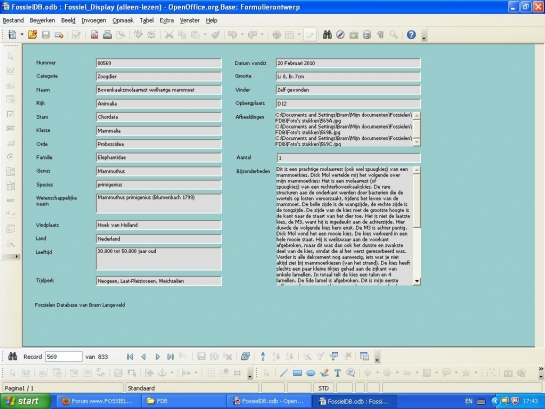The image size is (545, 409).
Task: Click scroll-up arrow of Bijzonderheden text box
Action: pyautogui.click(x=417, y=170)
